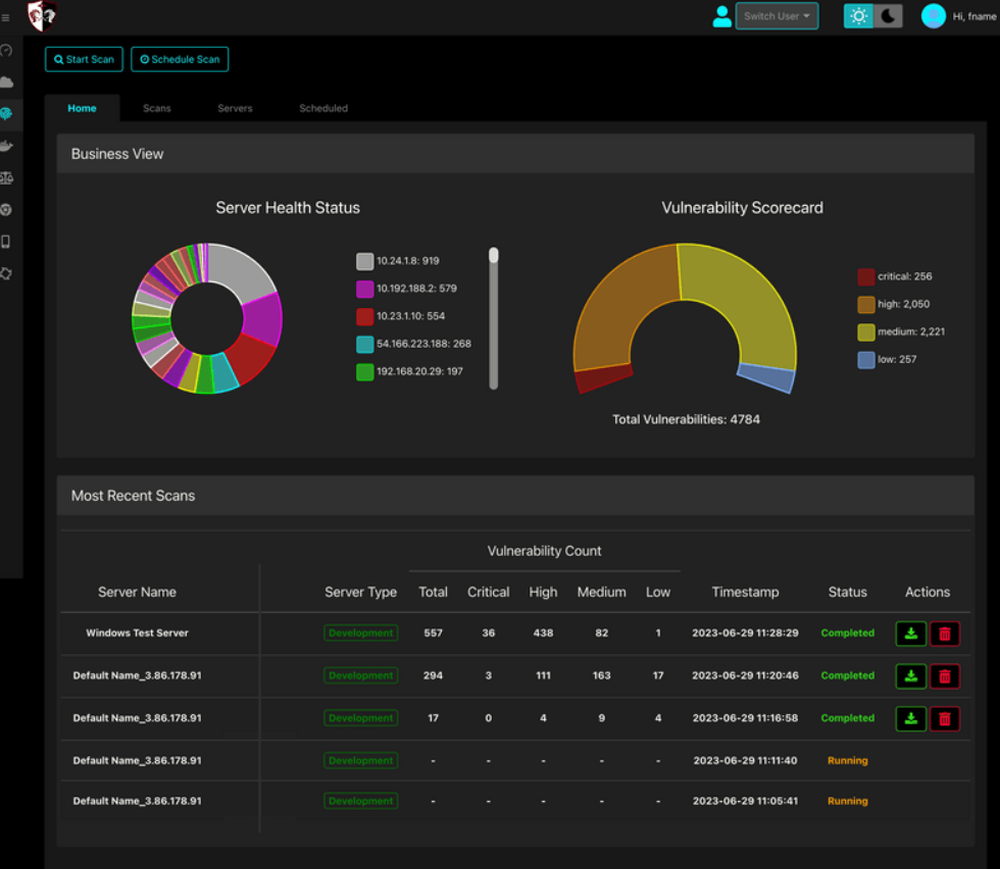1000x869 pixels.
Task: Click medium count 163
Action: 601,676
